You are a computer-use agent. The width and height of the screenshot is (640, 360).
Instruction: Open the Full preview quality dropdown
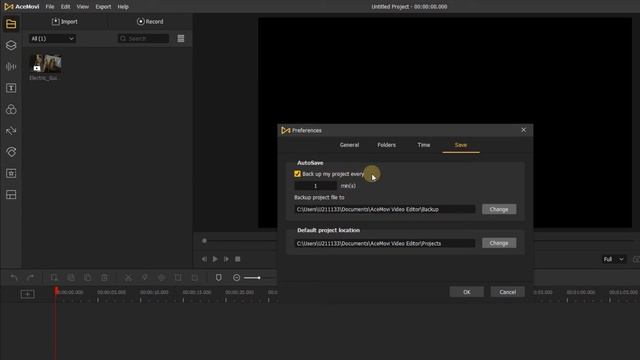[613, 259]
